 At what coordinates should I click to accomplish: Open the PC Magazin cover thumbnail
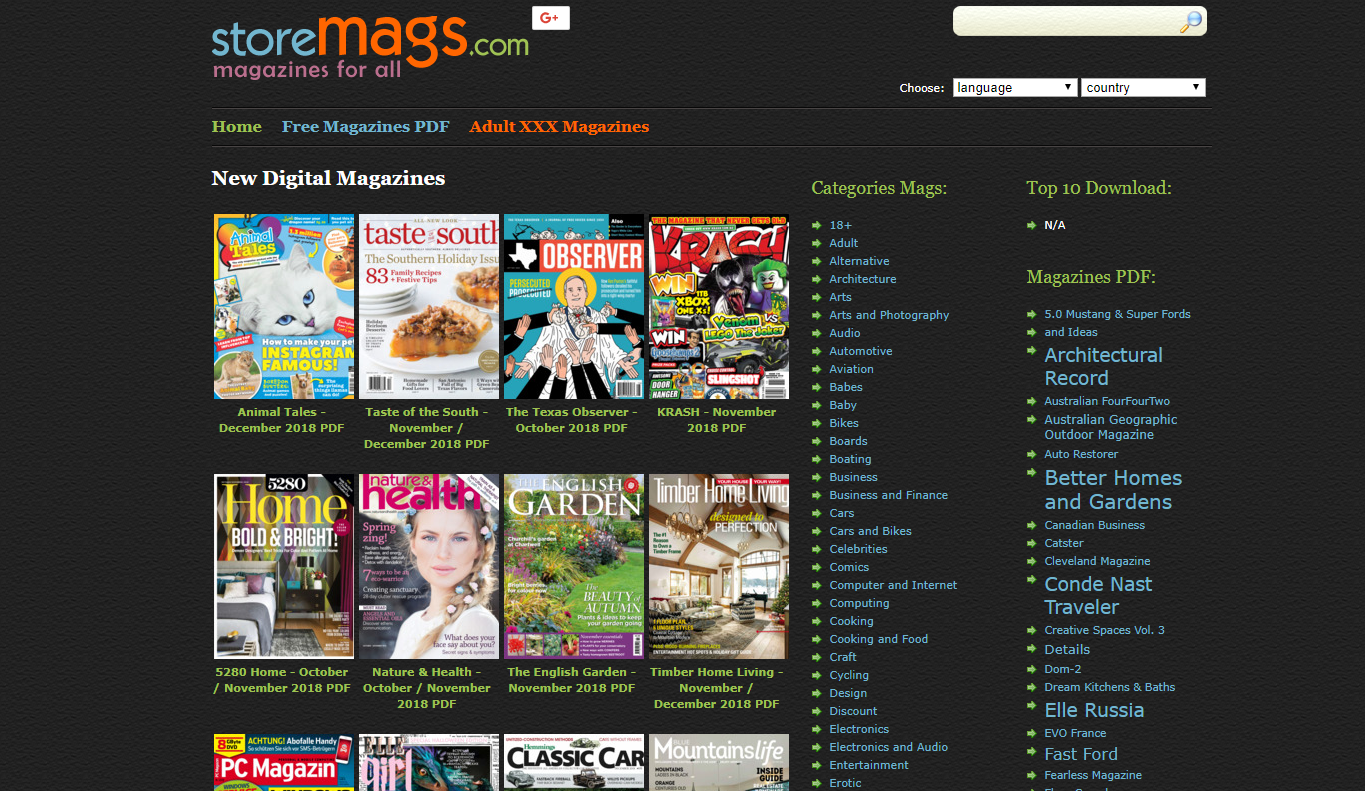[x=284, y=763]
